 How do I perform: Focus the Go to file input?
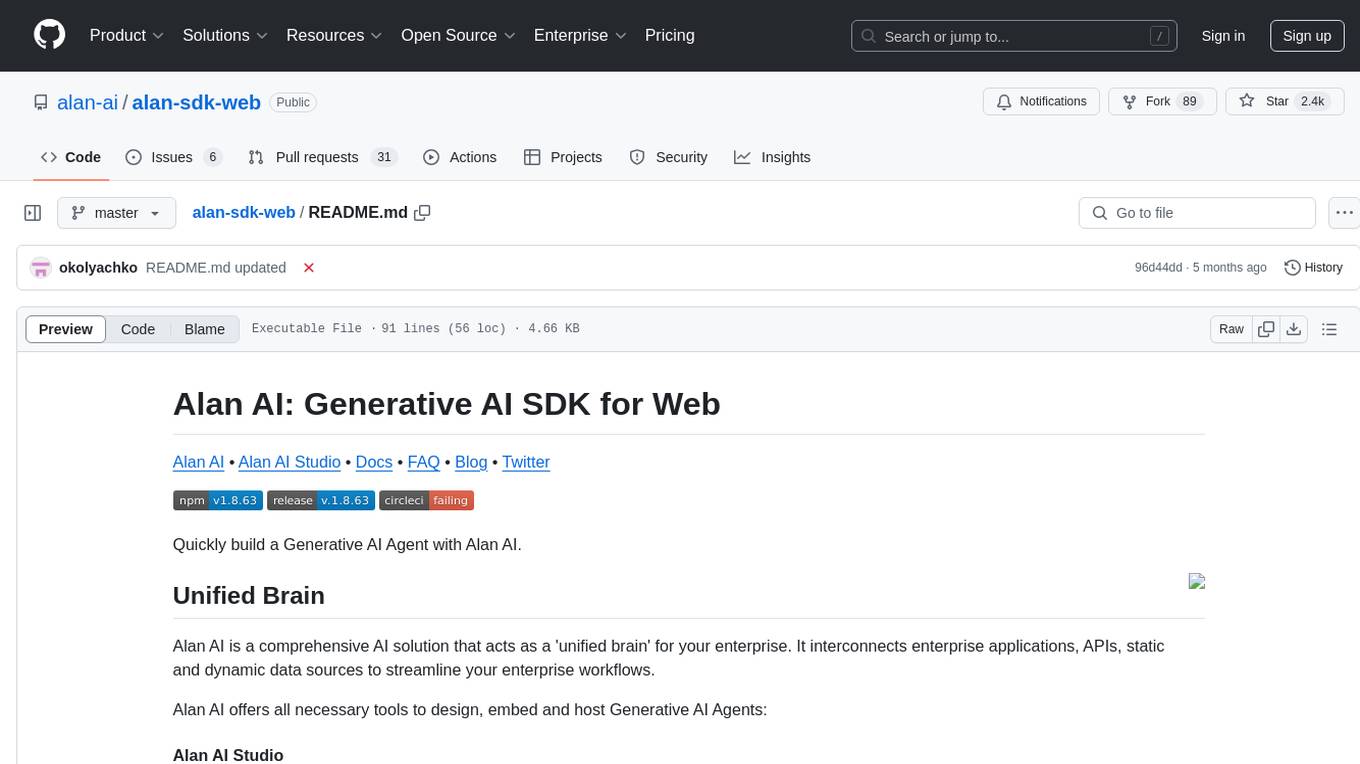[1197, 213]
